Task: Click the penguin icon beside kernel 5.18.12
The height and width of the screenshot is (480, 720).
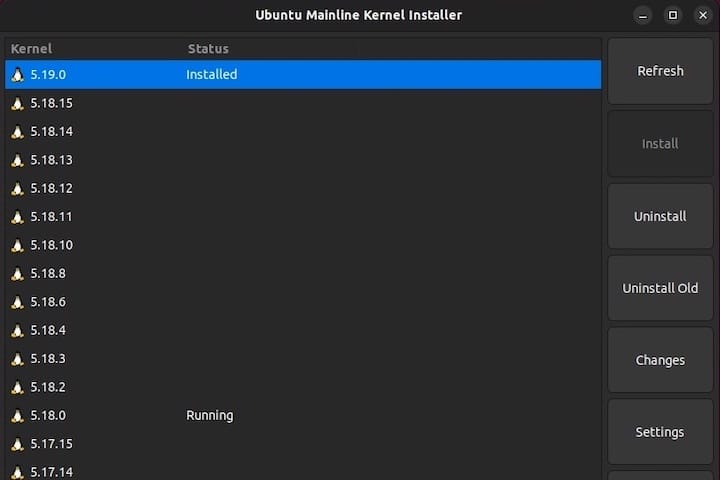Action: click(17, 189)
